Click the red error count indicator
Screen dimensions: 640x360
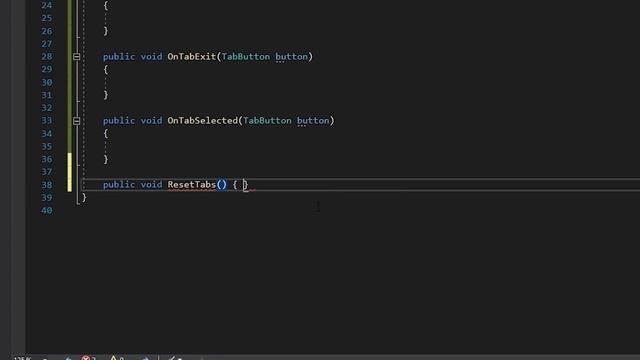pyautogui.click(x=88, y=358)
